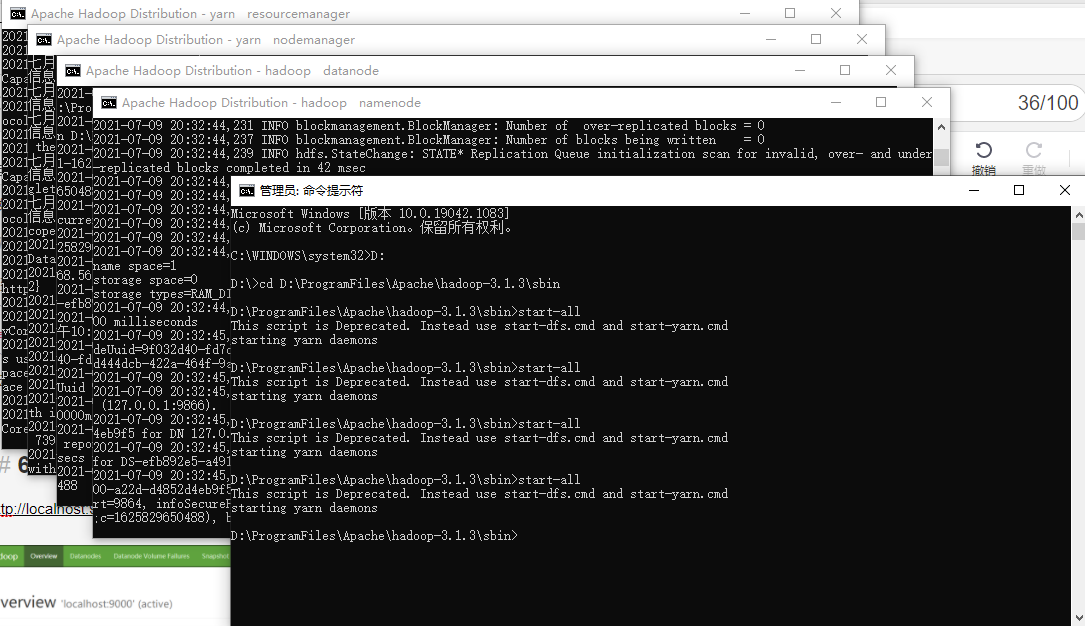Minimize the yarn nodemanager window

pyautogui.click(x=771, y=39)
